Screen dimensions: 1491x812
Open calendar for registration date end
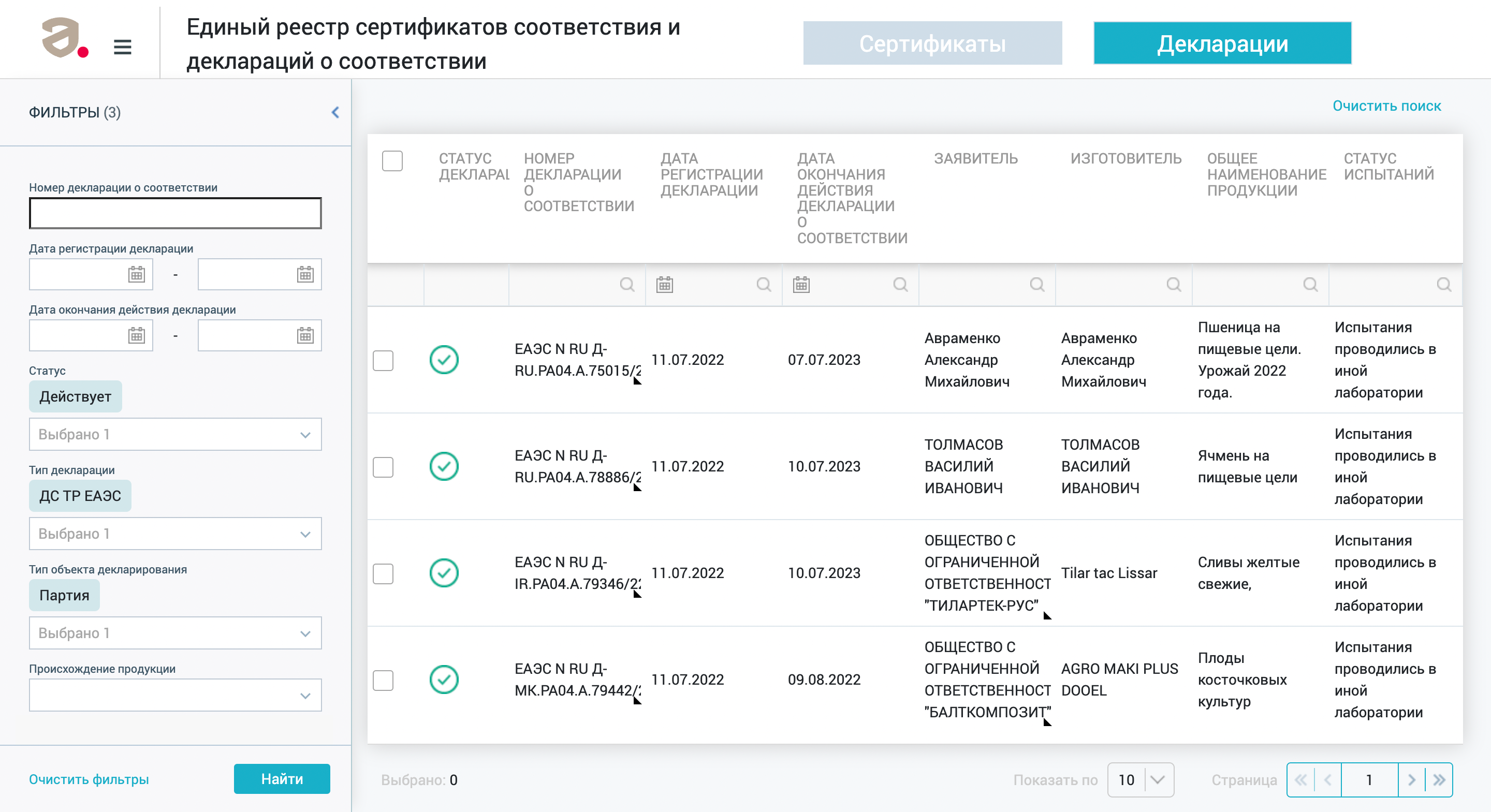point(305,274)
